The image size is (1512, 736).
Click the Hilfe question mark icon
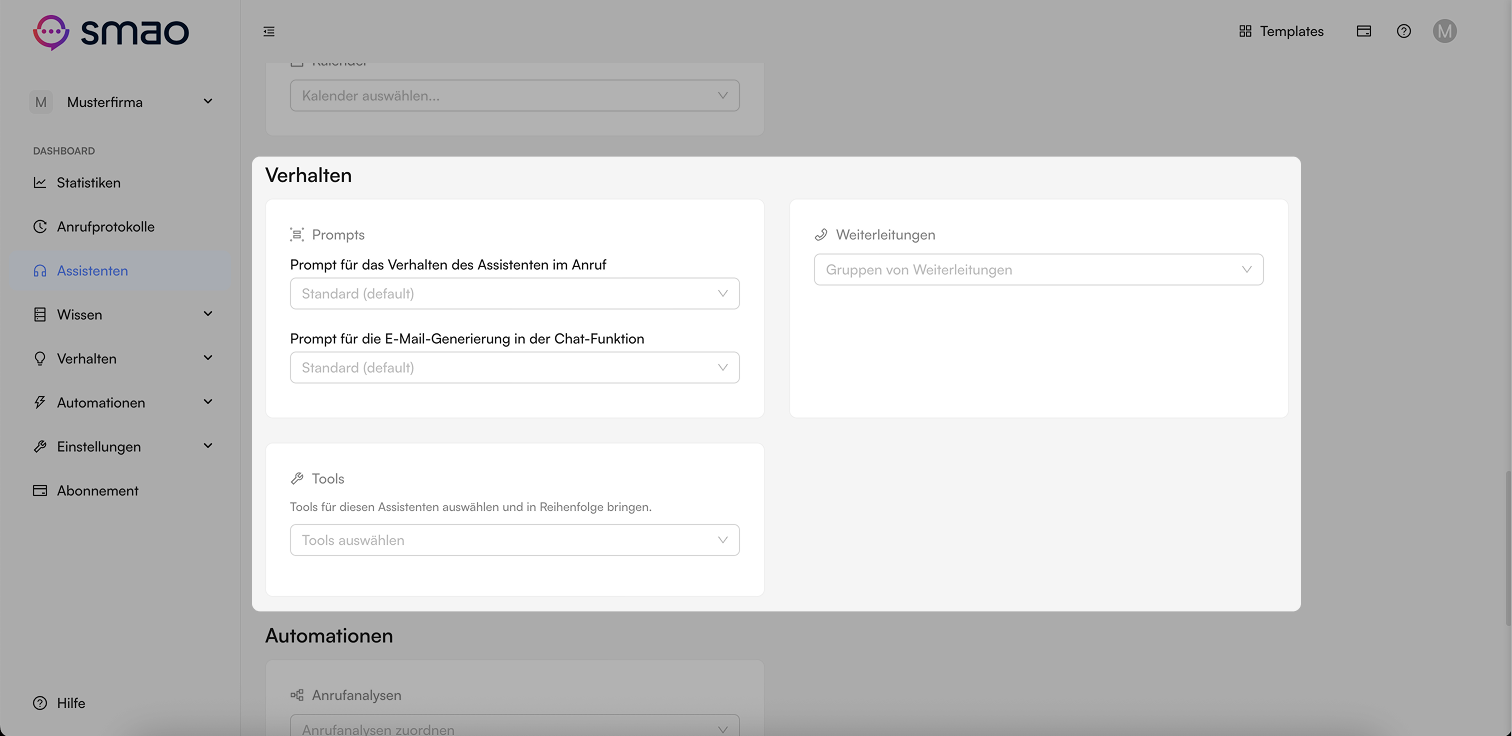click(40, 703)
